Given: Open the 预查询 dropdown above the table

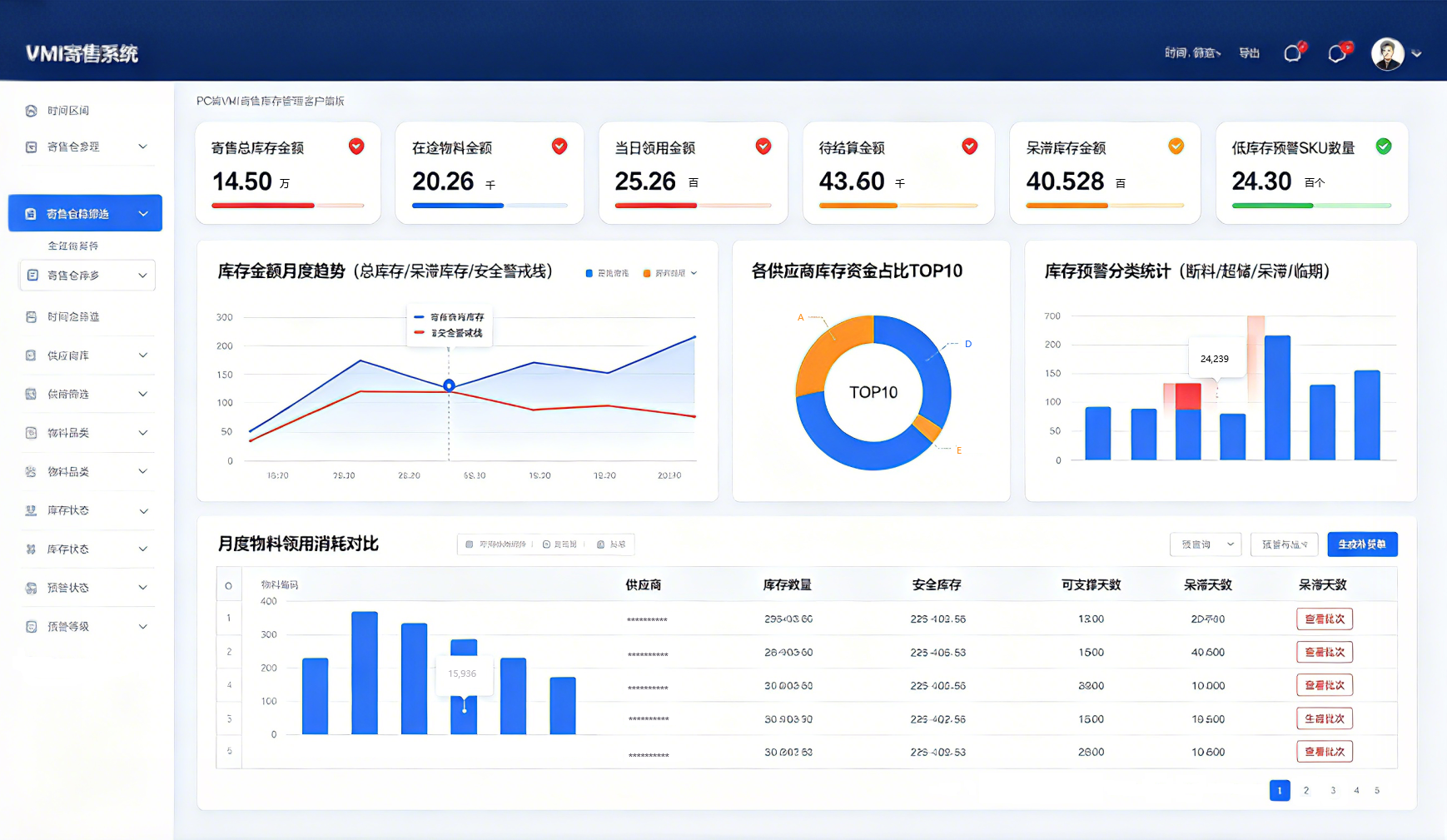Looking at the screenshot, I should tap(1206, 544).
